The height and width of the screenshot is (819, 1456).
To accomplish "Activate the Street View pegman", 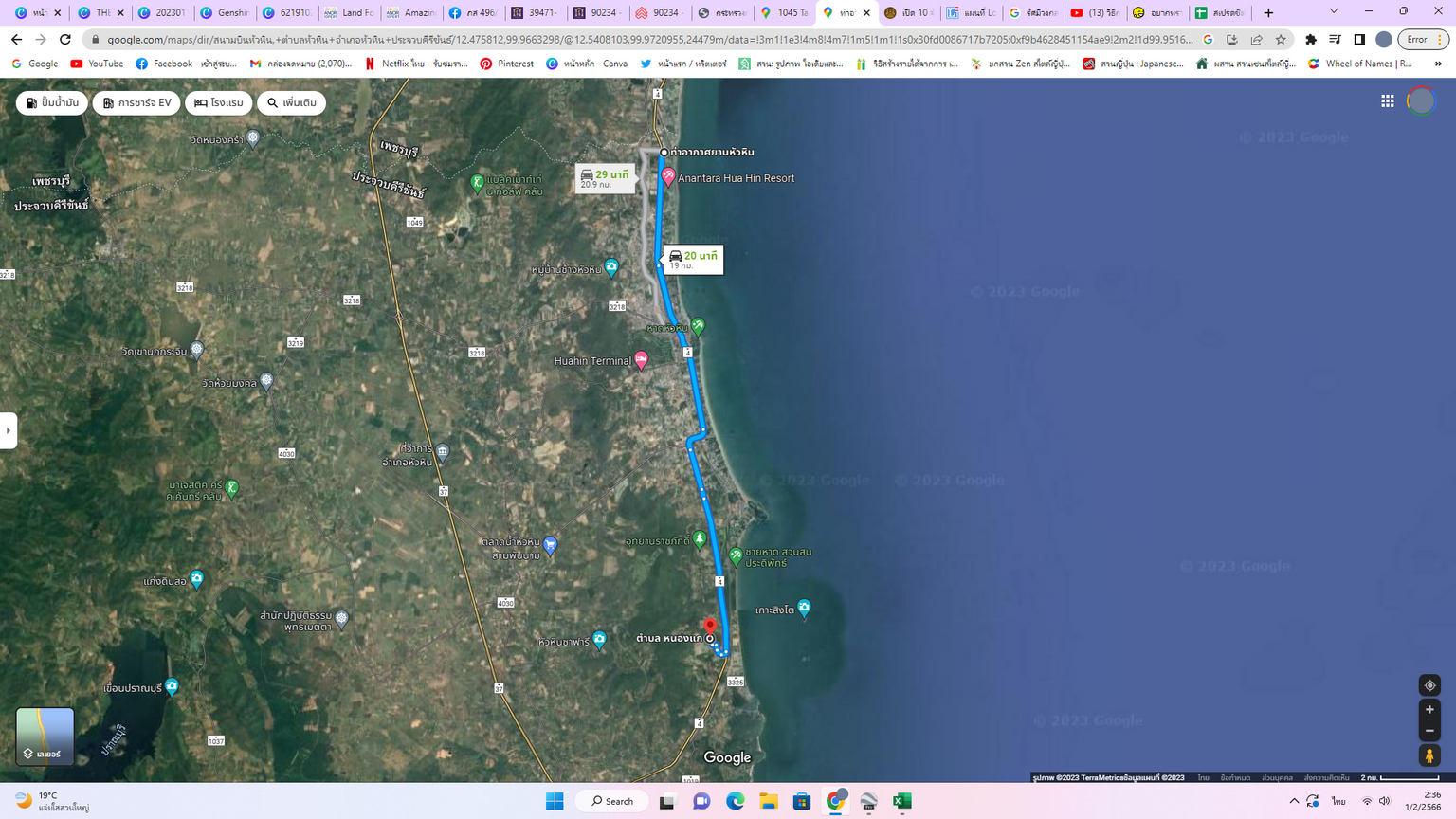I will [x=1429, y=755].
